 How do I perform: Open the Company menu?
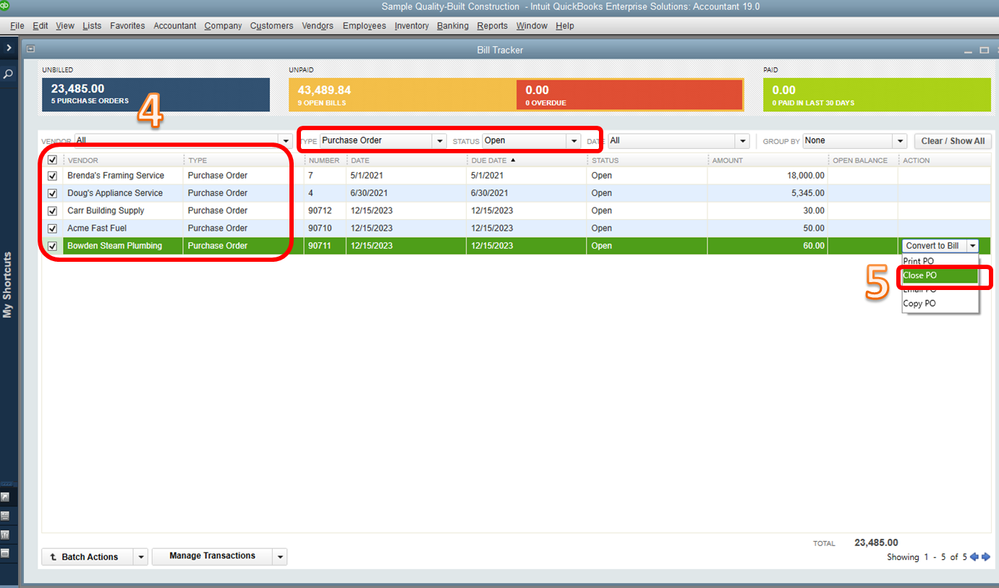coord(223,25)
